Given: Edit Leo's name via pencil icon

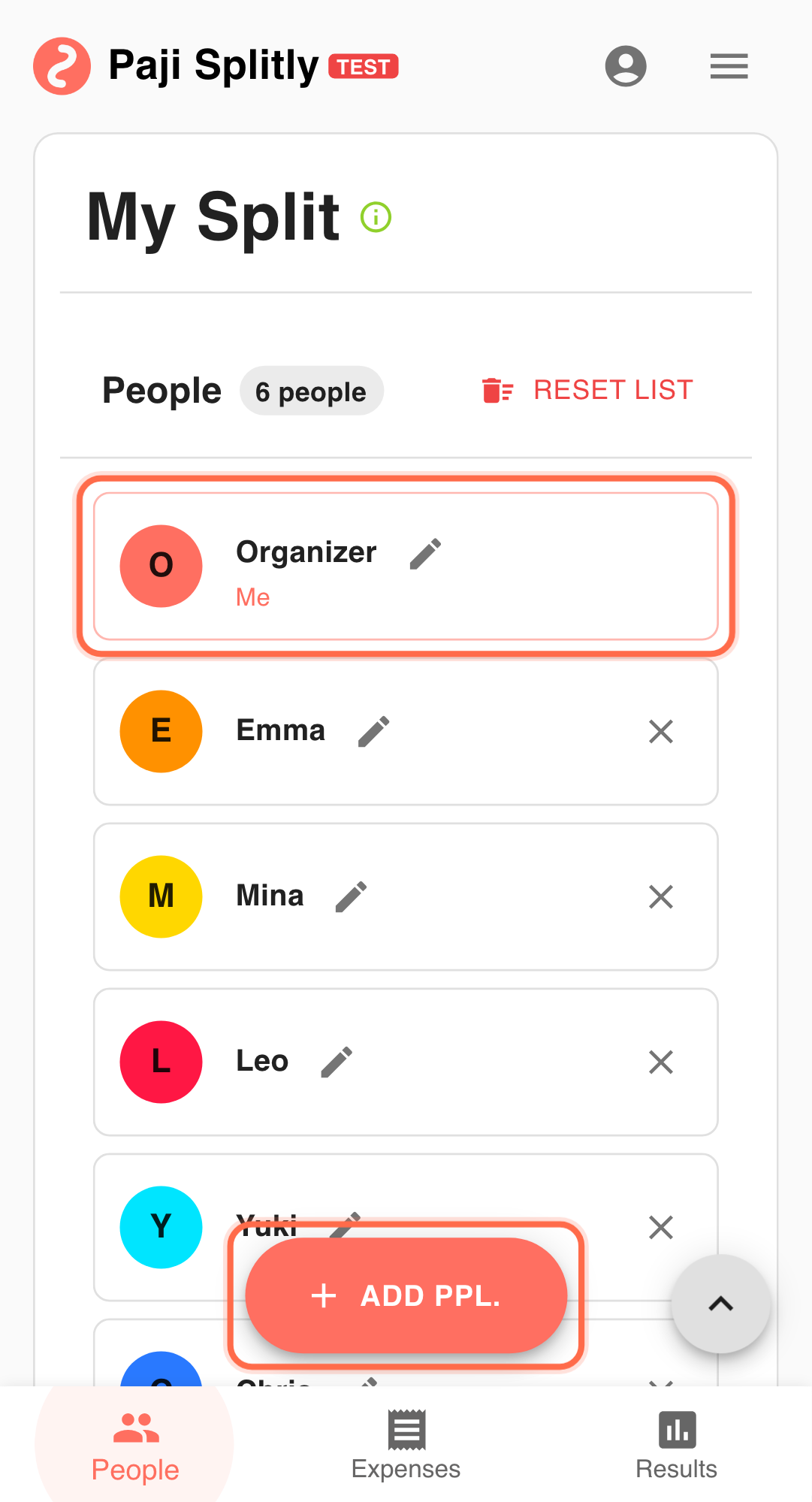Looking at the screenshot, I should (x=335, y=1061).
